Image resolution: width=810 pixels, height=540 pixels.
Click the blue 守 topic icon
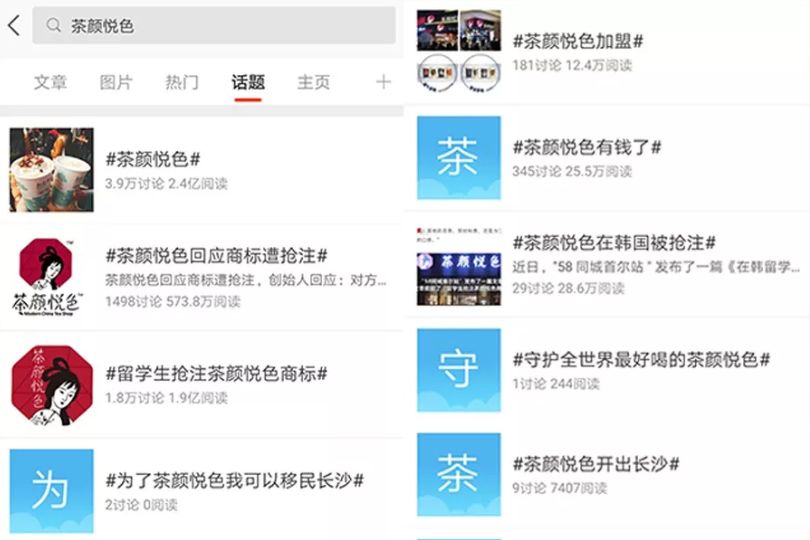tap(459, 370)
